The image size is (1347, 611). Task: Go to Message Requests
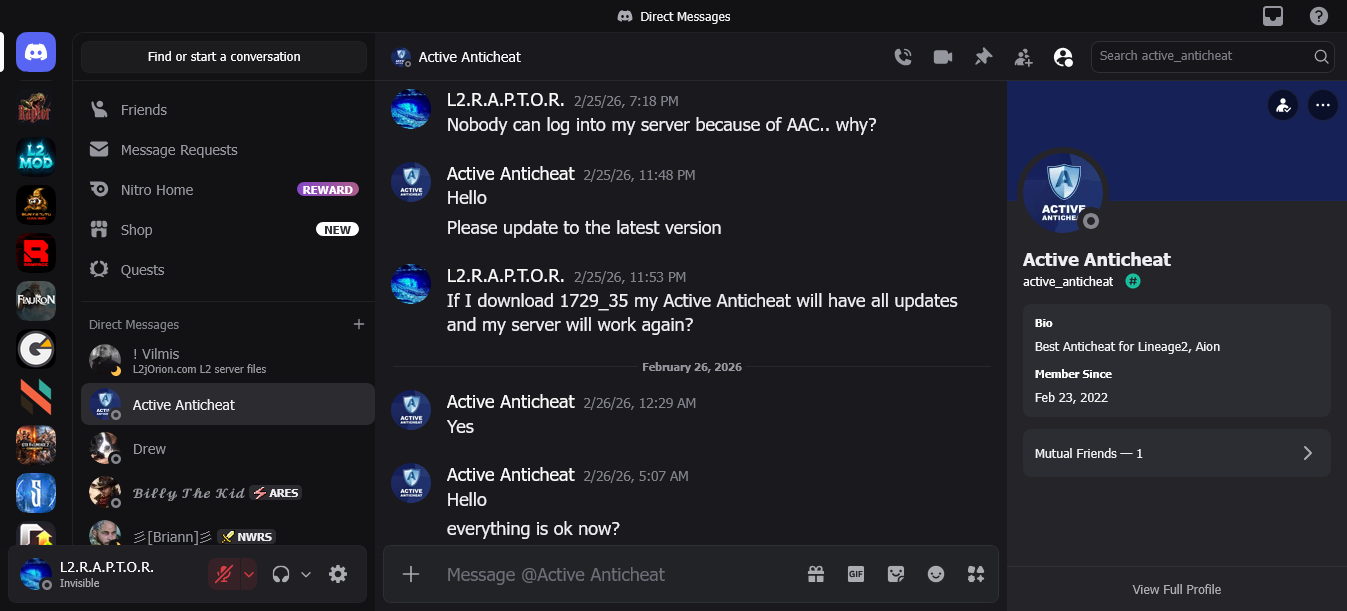point(178,150)
